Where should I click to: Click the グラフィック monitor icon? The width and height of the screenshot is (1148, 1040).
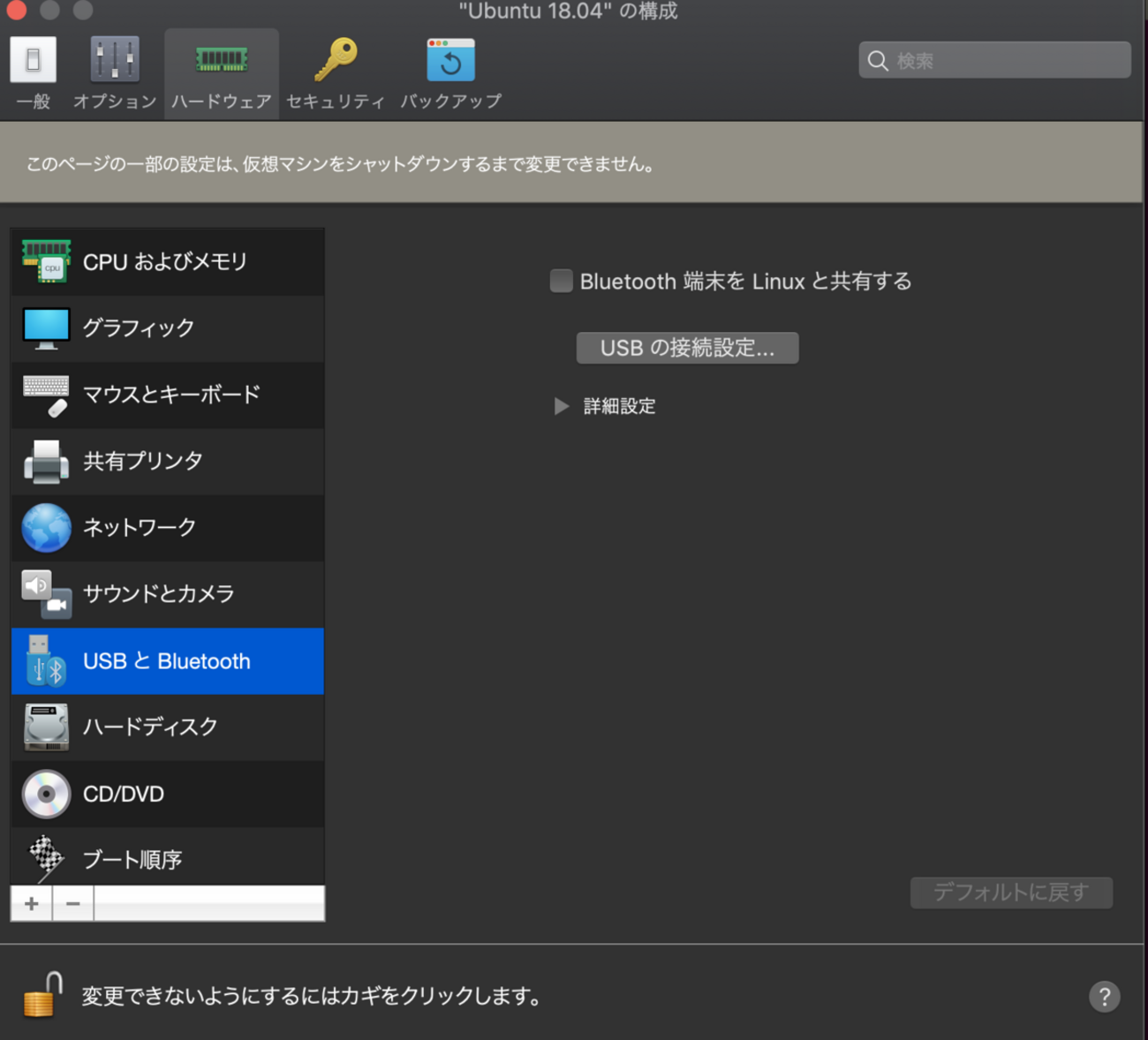46,328
